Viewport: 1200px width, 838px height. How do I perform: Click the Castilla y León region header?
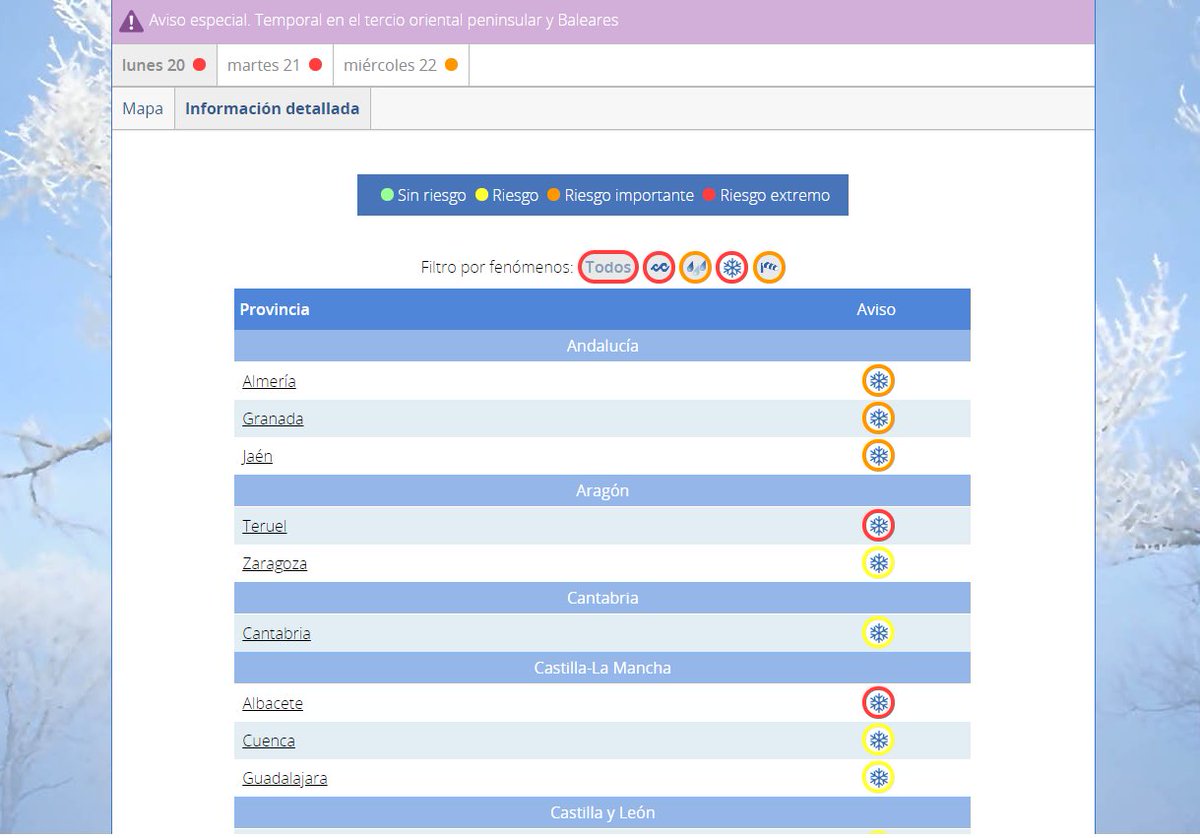pos(602,813)
